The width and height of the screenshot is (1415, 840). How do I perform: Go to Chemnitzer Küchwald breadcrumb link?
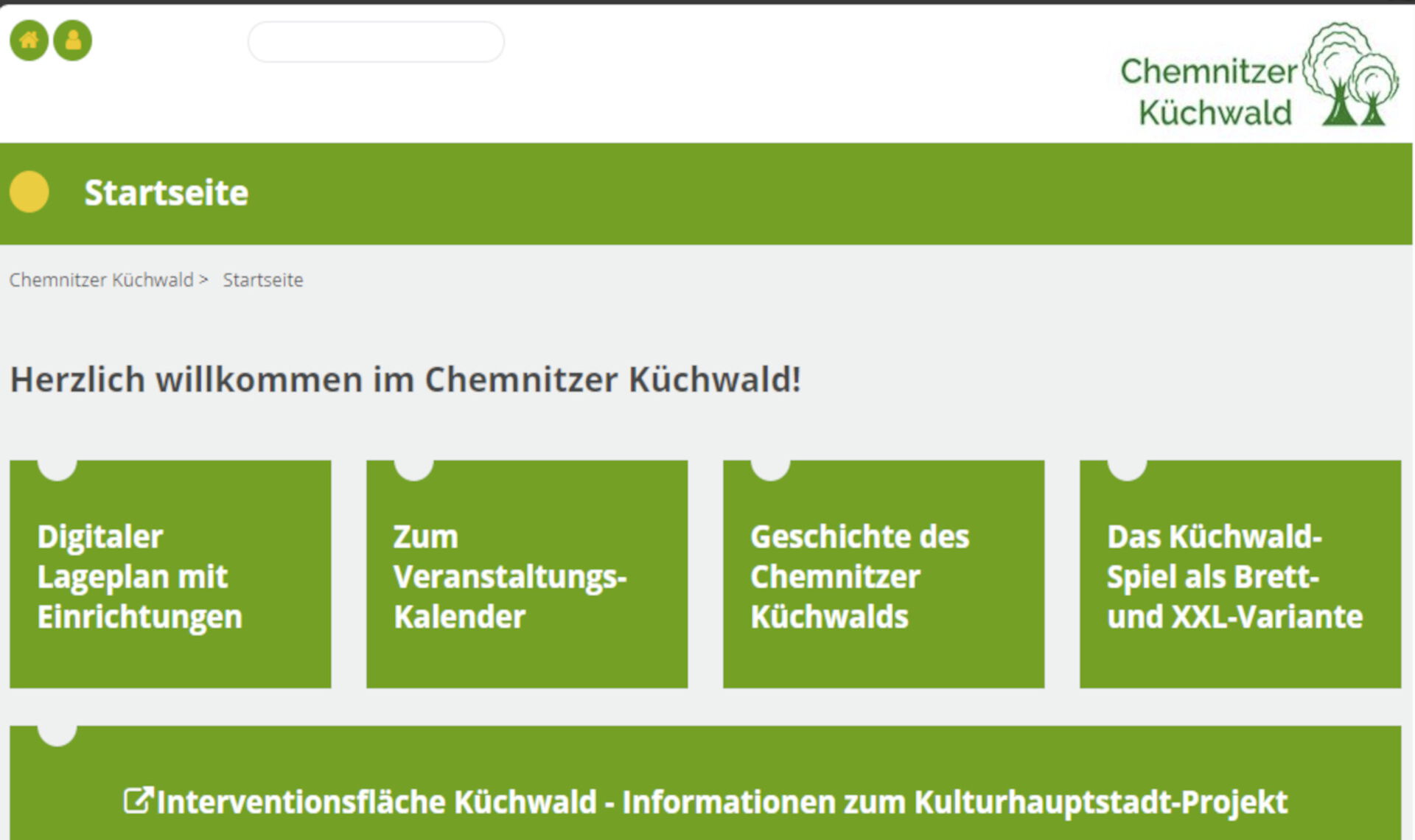(101, 280)
